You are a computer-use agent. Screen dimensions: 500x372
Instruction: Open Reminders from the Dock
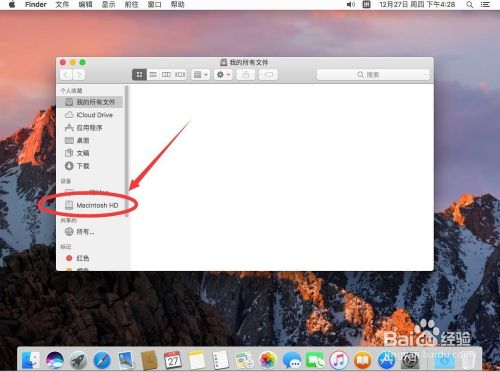click(x=220, y=360)
